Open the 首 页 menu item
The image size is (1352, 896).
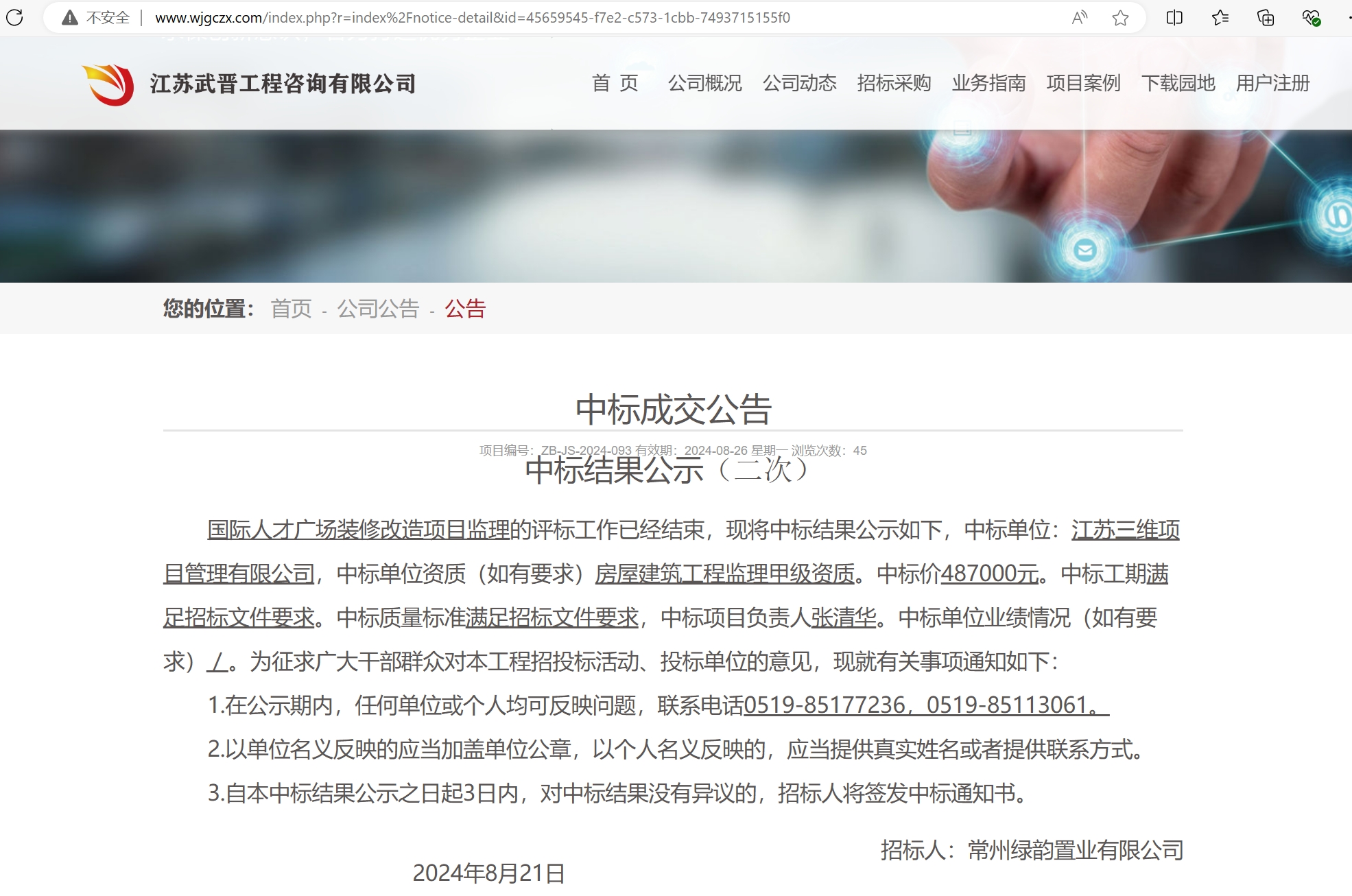[x=615, y=83]
